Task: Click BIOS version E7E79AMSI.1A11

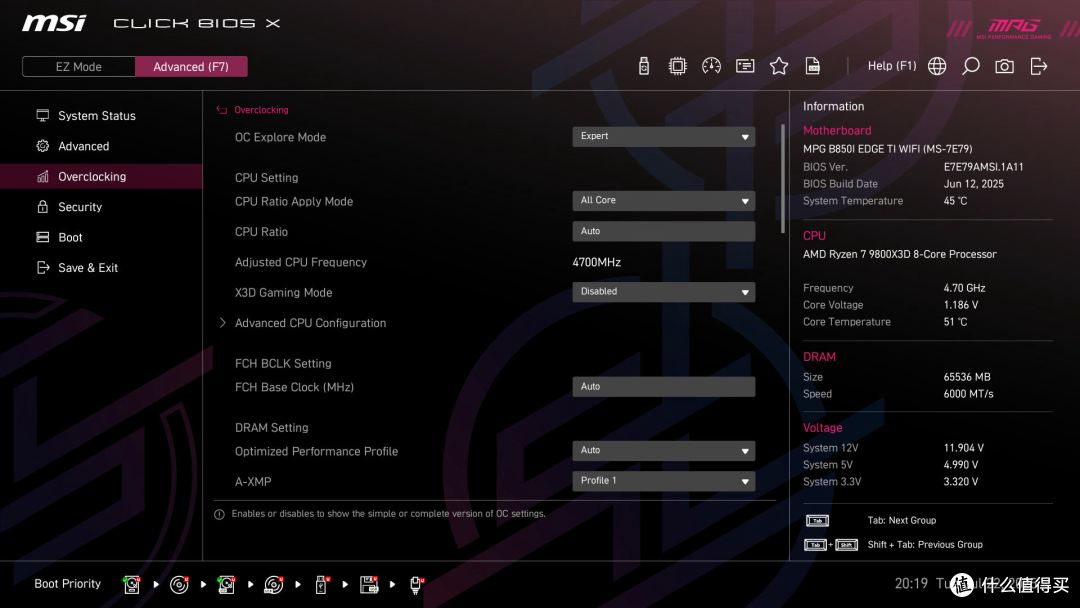Action: 983,167
